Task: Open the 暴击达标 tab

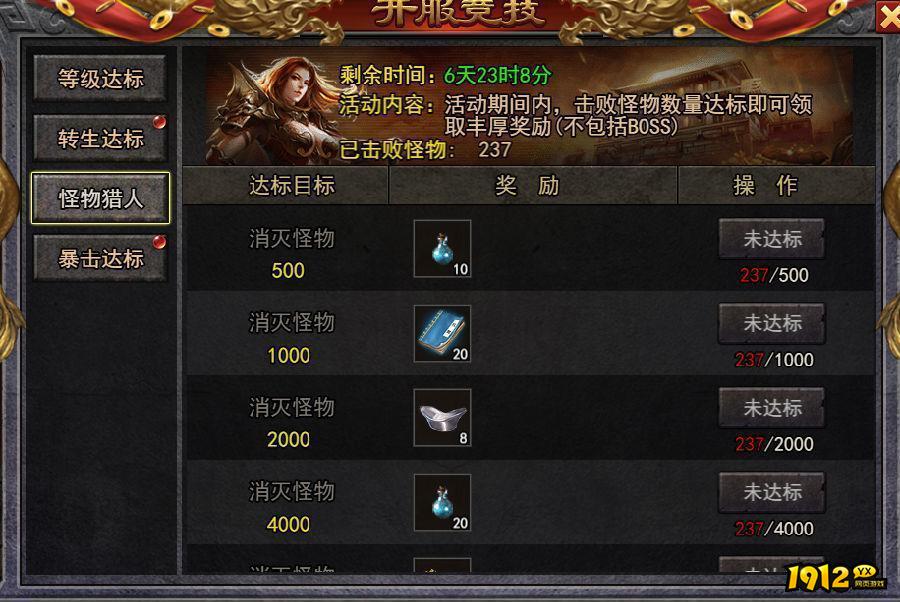Action: (x=100, y=258)
